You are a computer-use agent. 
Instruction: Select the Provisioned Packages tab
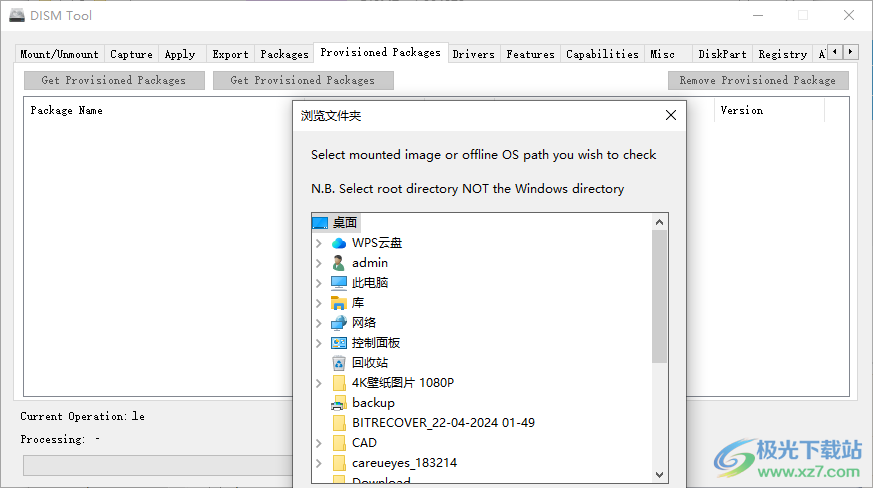pyautogui.click(x=381, y=52)
